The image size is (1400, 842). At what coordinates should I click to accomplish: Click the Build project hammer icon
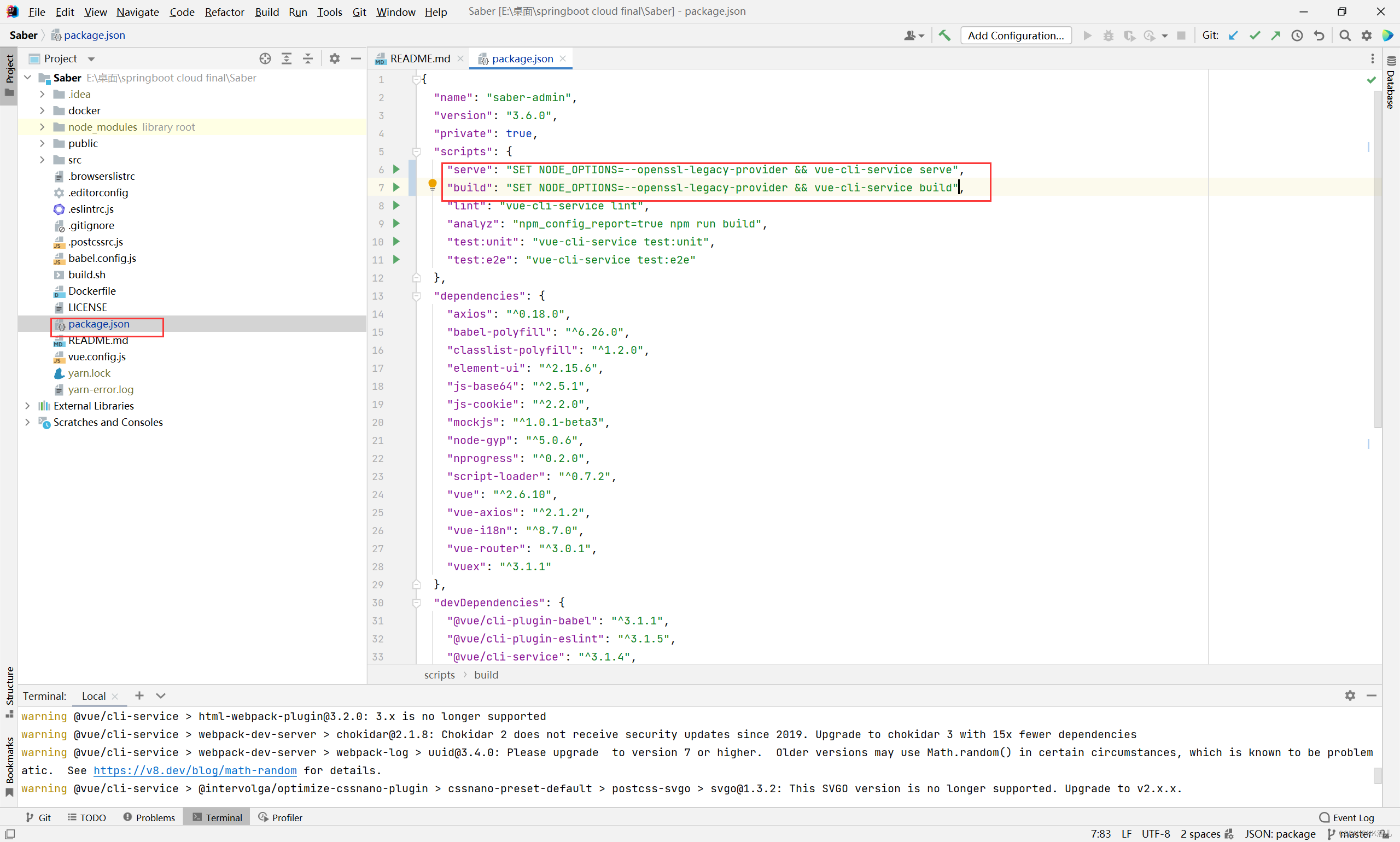click(944, 35)
